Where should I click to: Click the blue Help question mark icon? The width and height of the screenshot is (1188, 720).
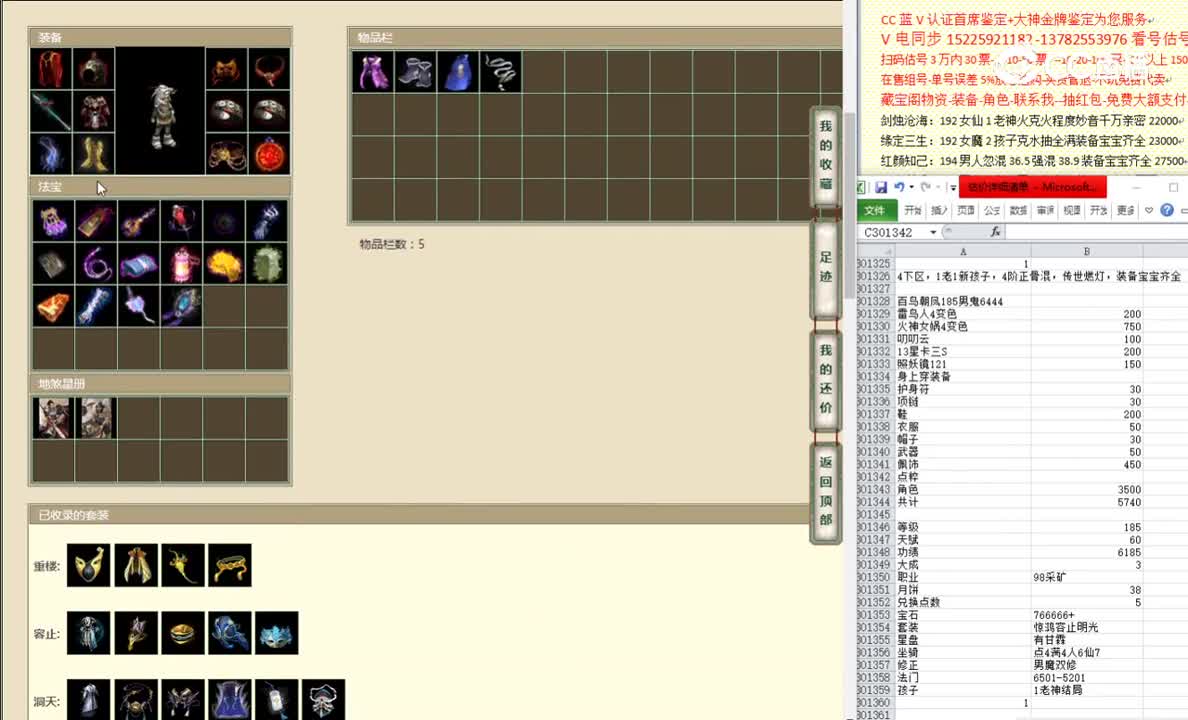point(1167,210)
